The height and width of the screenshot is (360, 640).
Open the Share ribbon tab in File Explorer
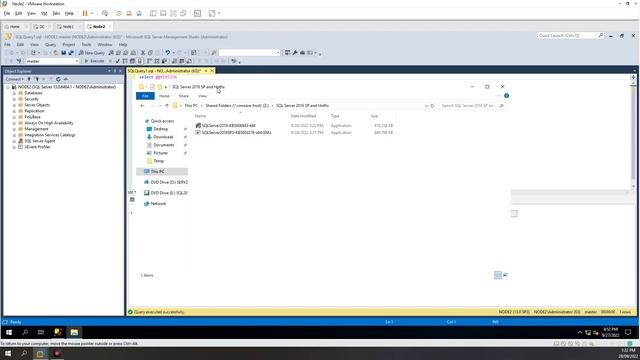(184, 96)
